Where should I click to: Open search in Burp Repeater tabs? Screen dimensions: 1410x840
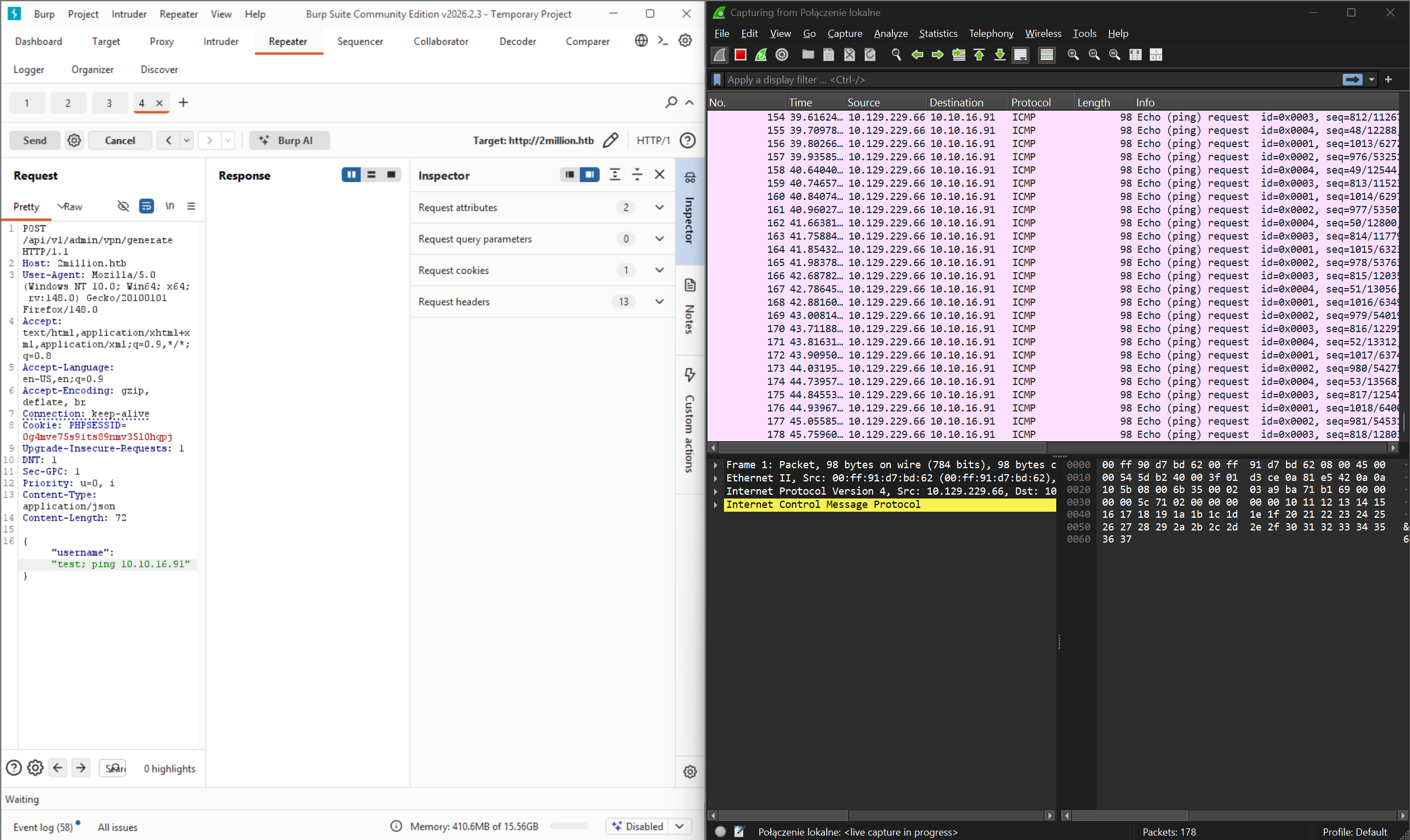tap(671, 102)
